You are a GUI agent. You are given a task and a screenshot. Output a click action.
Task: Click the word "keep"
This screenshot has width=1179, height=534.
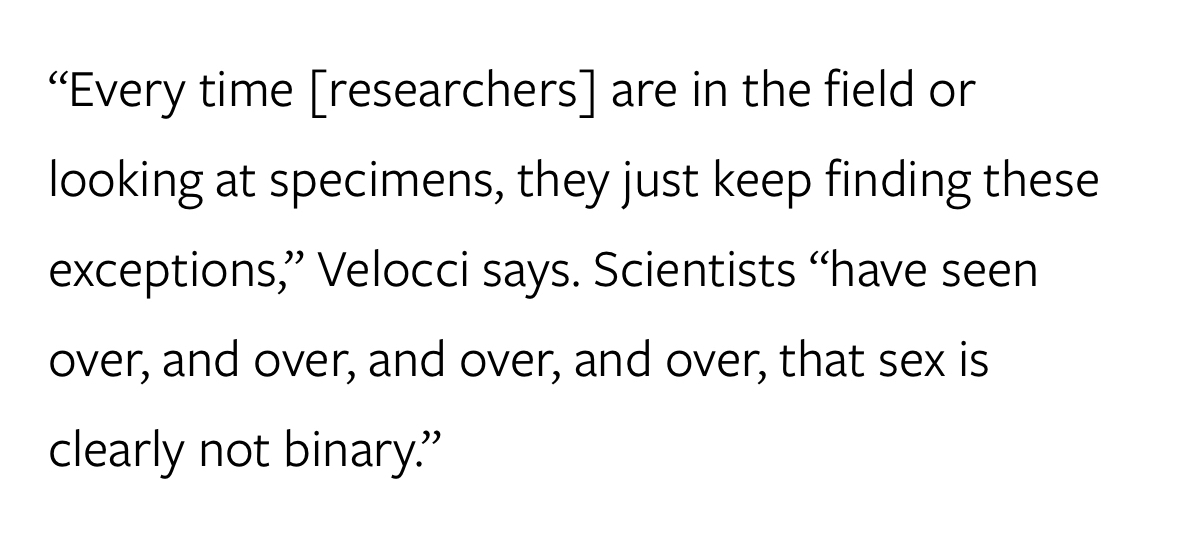(778, 183)
